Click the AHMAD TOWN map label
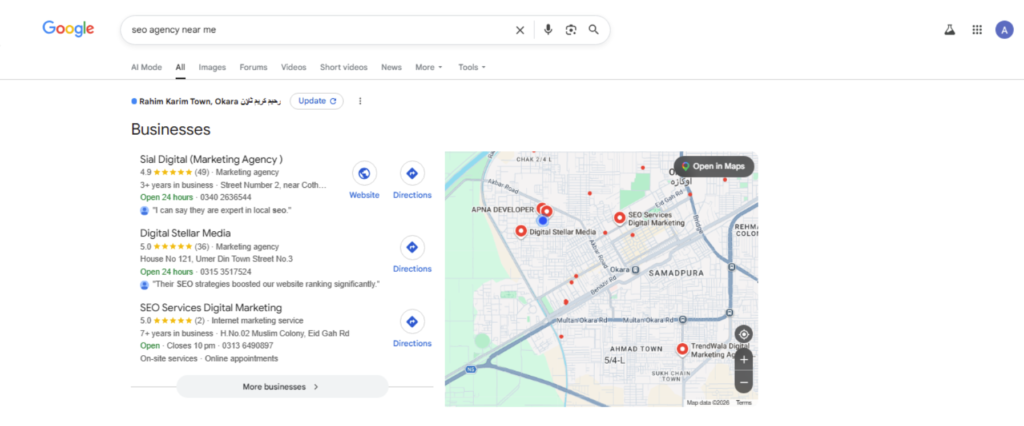Viewport: 1024px width, 426px height. [x=635, y=349]
